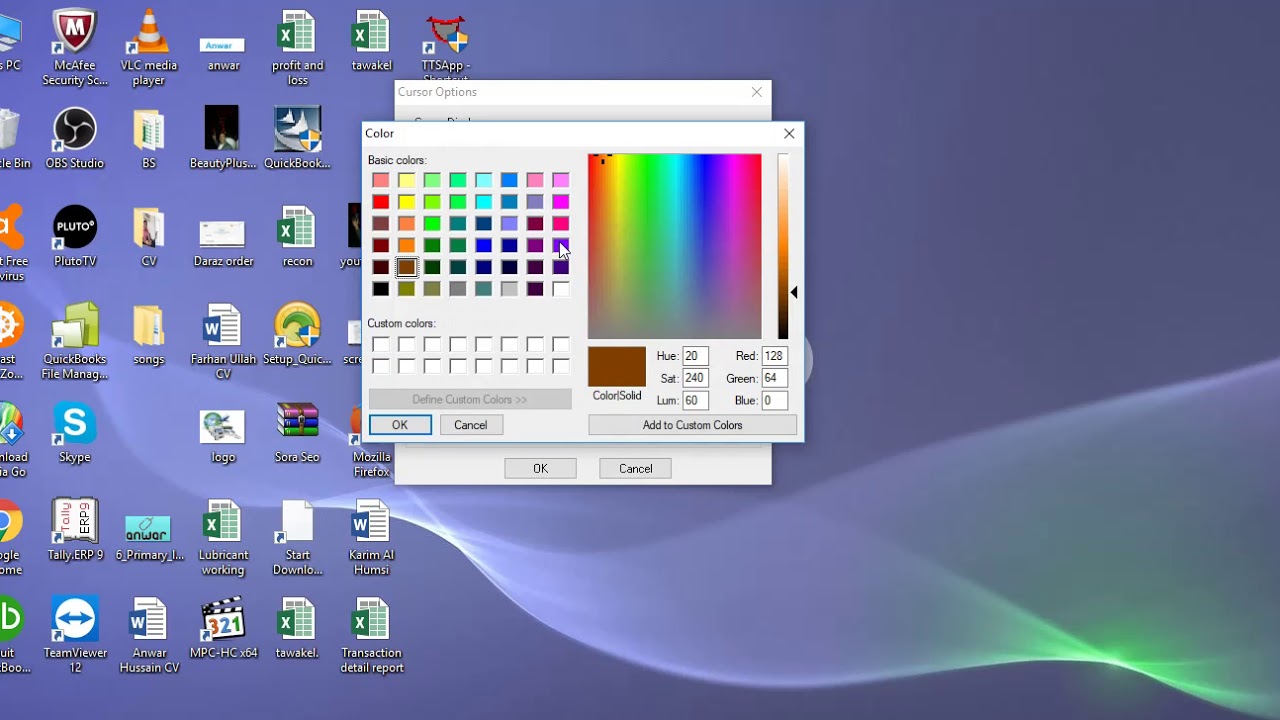Select the songs folder
The image size is (1280, 720).
click(148, 334)
